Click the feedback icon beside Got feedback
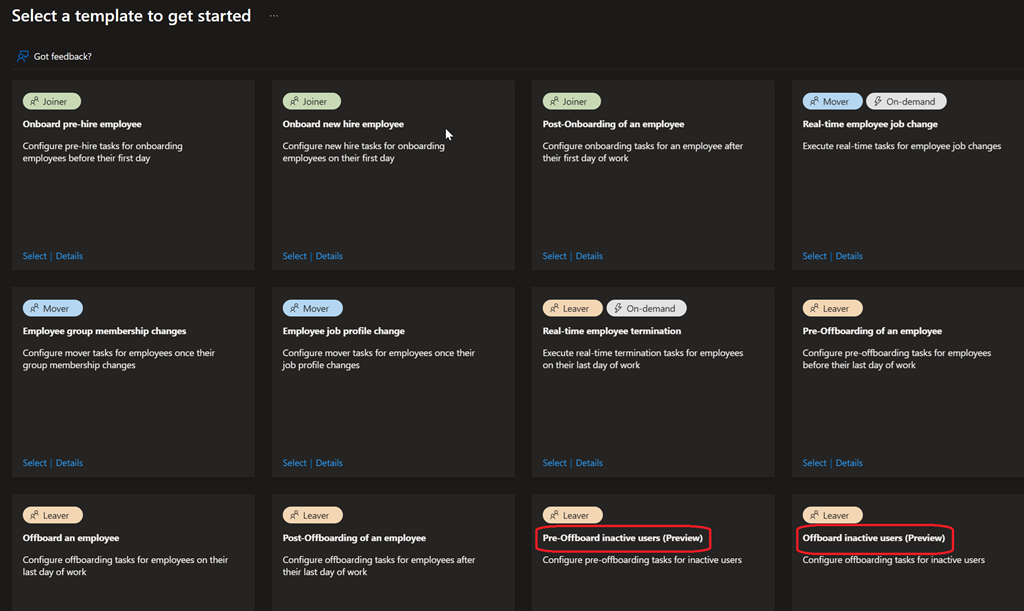1024x611 pixels. pyautogui.click(x=21, y=56)
